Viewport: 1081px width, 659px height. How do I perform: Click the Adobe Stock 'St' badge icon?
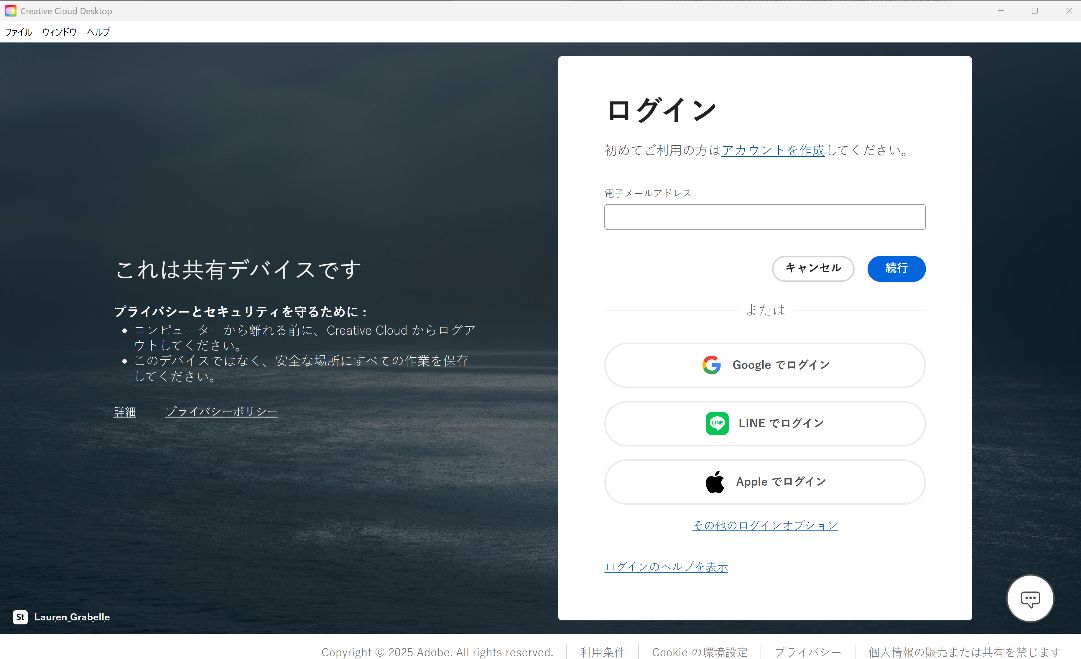(21, 617)
